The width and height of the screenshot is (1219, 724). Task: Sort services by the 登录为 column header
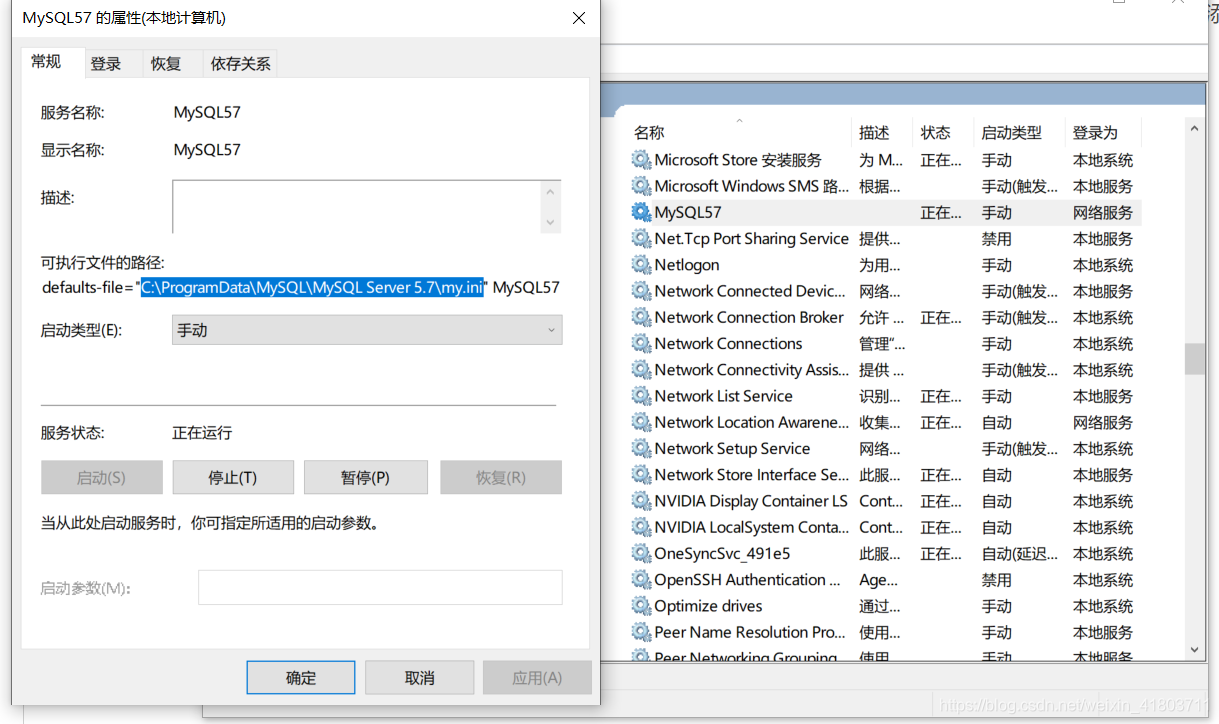pos(1103,132)
